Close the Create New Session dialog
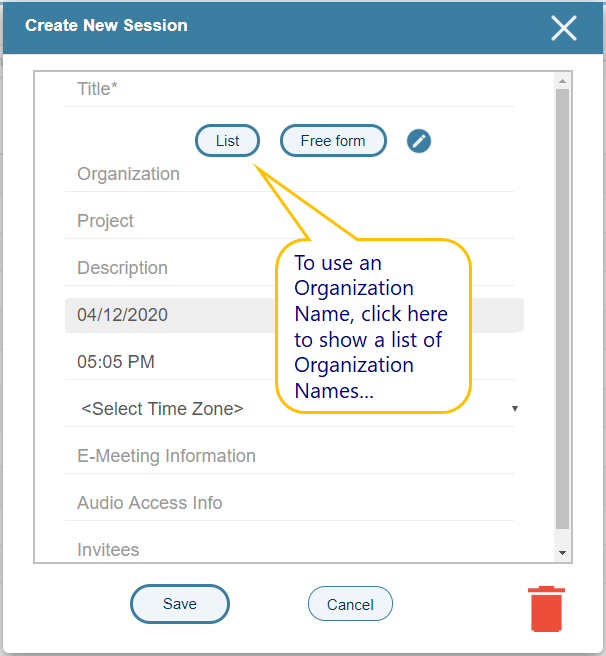Viewport: 606px width, 656px height. (x=564, y=28)
